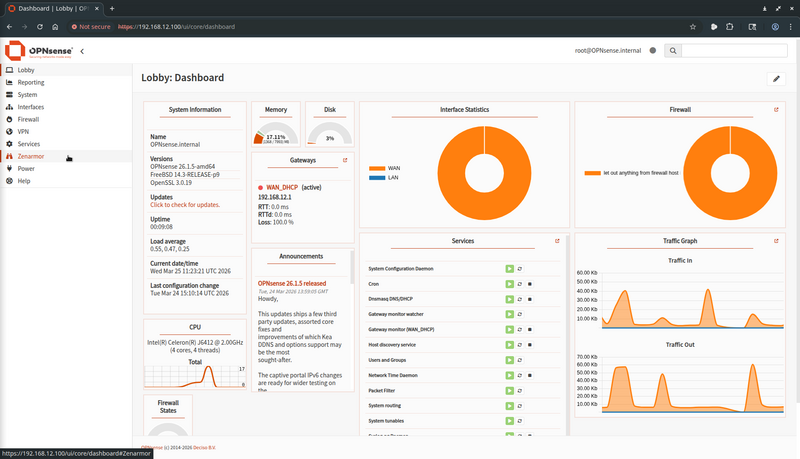The height and width of the screenshot is (459, 800).
Task: Toggle the LAN legend in Interface Statistics
Action: click(384, 177)
